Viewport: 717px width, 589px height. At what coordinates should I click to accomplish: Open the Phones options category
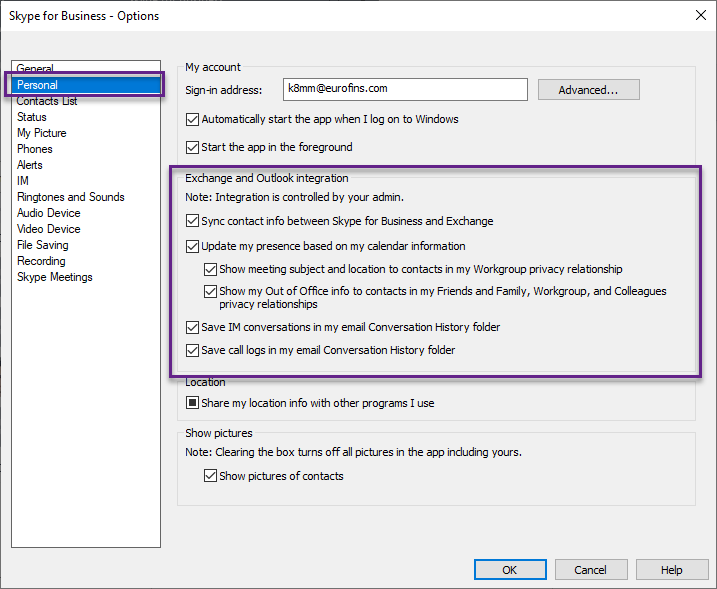[x=35, y=149]
